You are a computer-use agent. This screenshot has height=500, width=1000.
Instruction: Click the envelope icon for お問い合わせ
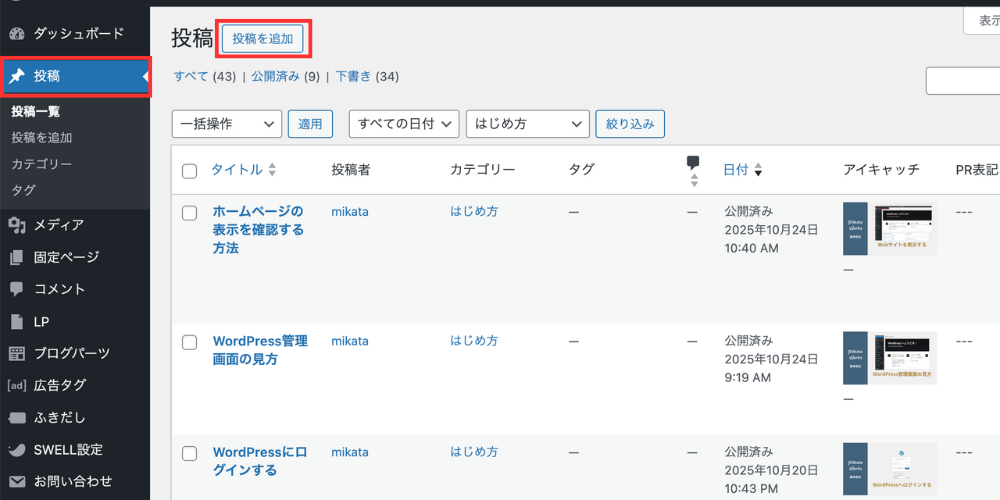tap(16, 481)
